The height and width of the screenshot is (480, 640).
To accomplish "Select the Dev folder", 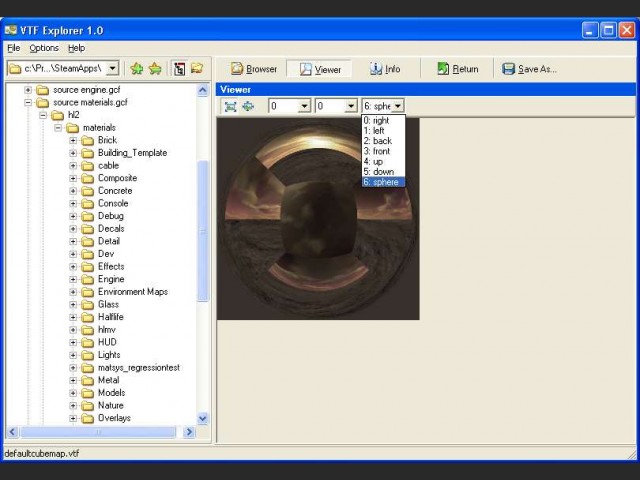I will click(x=106, y=254).
